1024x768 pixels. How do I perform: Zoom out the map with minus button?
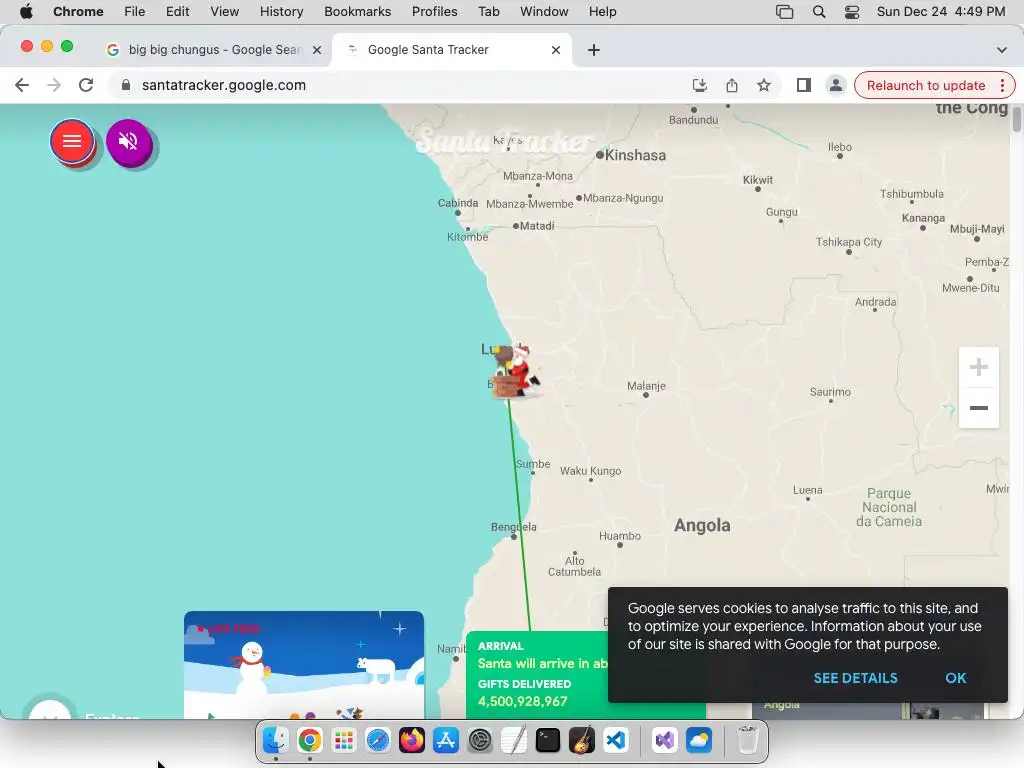click(x=978, y=408)
